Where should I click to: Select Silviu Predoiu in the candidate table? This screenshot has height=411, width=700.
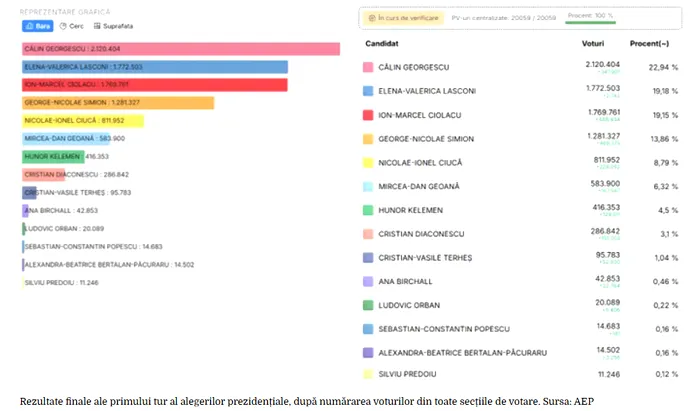click(406, 374)
